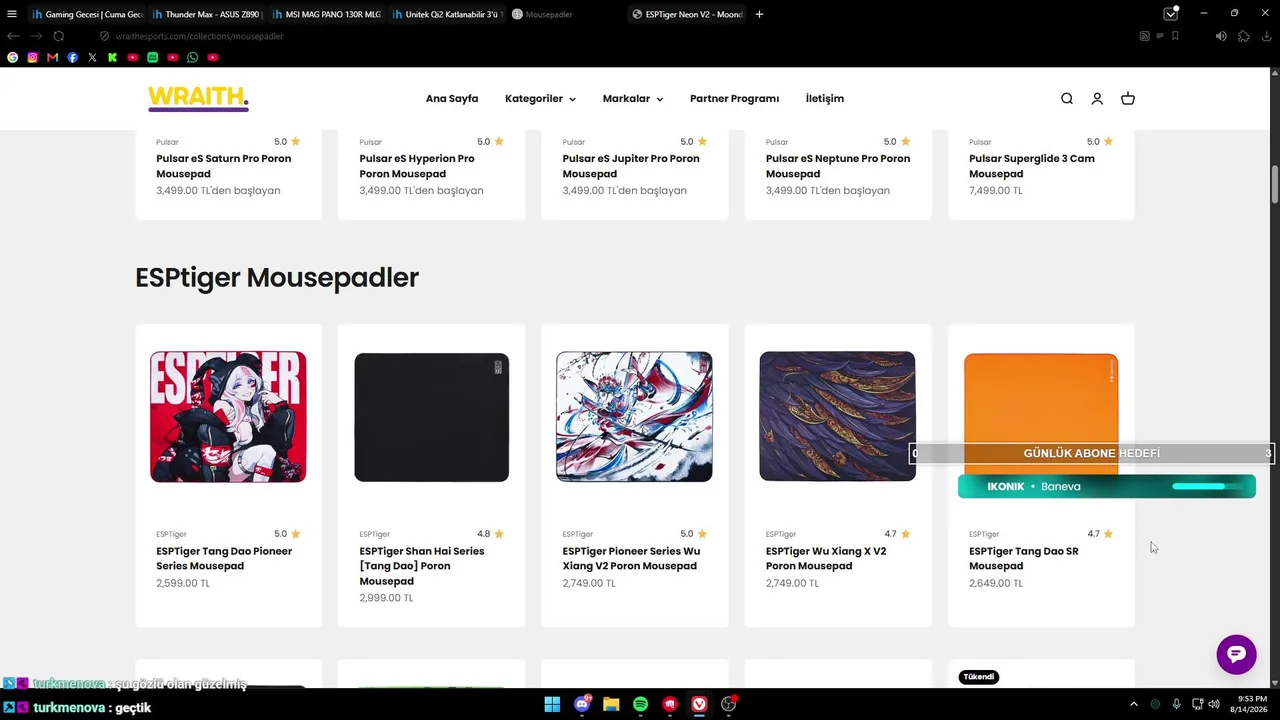Click the search icon in Wraith header
Viewport: 1280px width, 720px height.
pos(1067,99)
